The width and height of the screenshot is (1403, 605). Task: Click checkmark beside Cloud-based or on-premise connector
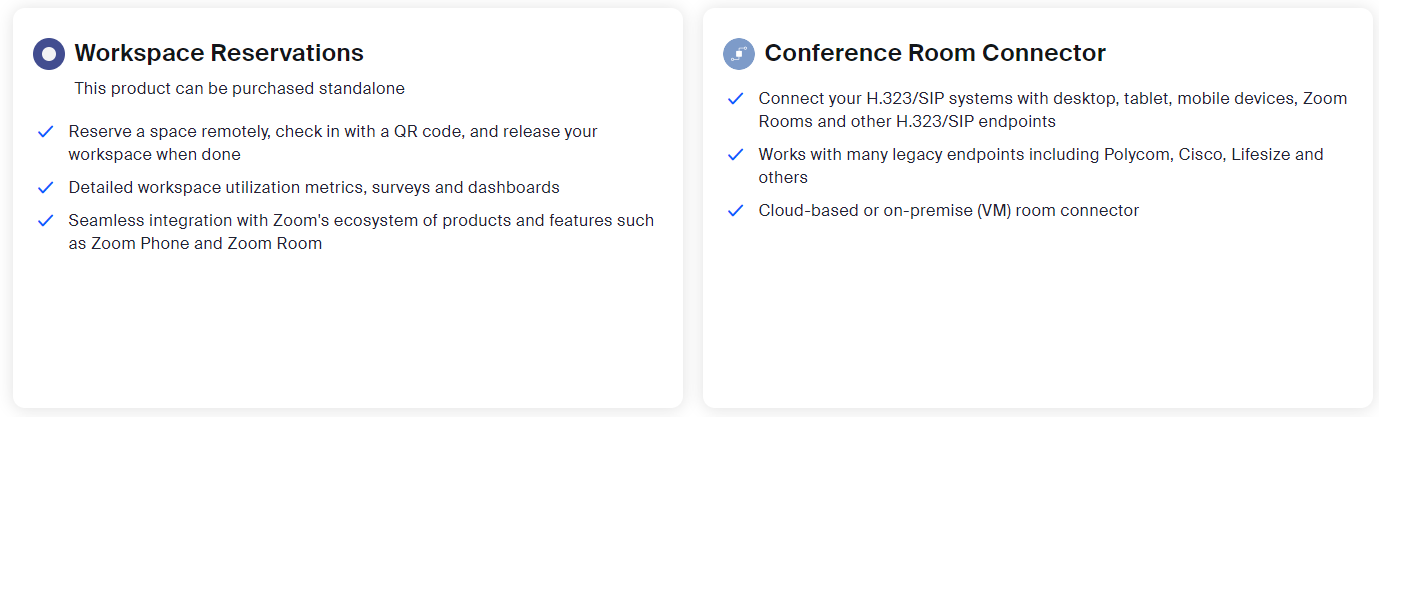(736, 211)
